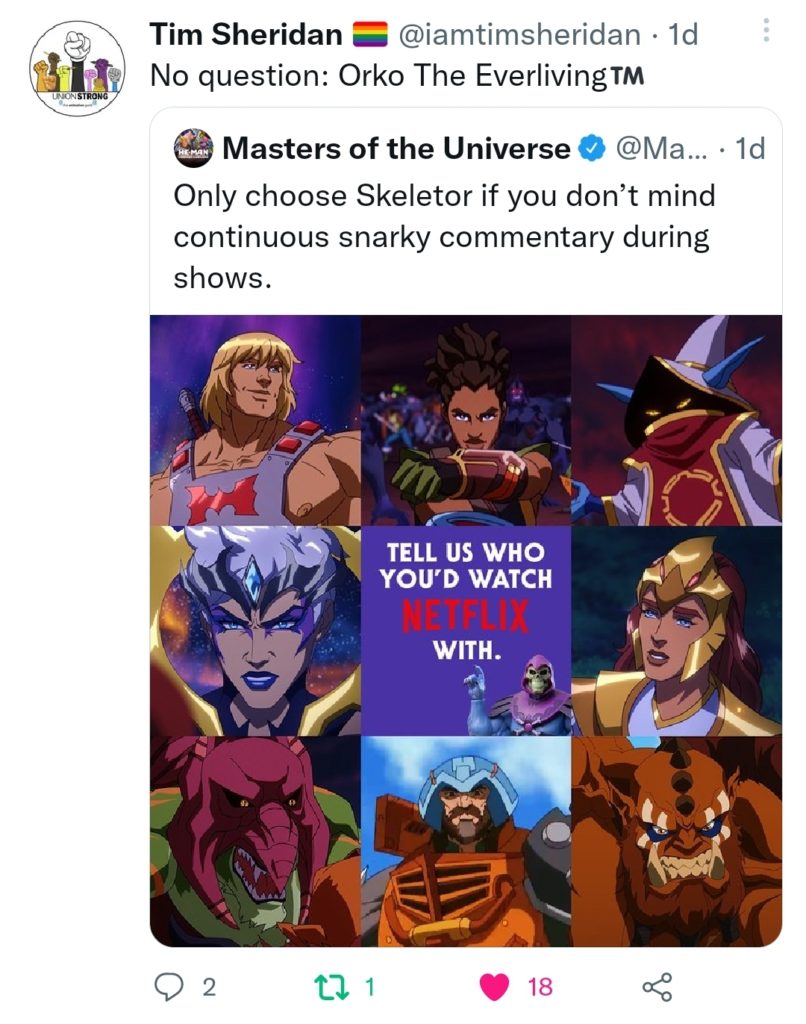
Task: Click the reply speech bubble icon
Action: pos(167,987)
